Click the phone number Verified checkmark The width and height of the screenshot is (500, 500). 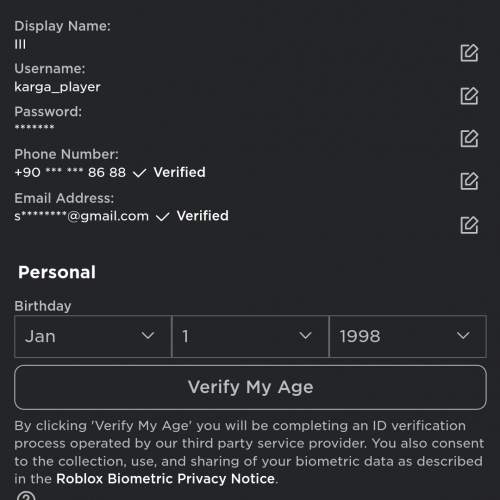(139, 173)
